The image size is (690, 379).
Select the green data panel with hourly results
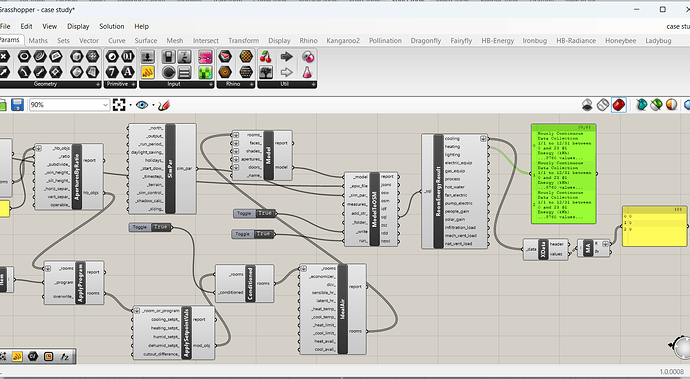pos(564,173)
